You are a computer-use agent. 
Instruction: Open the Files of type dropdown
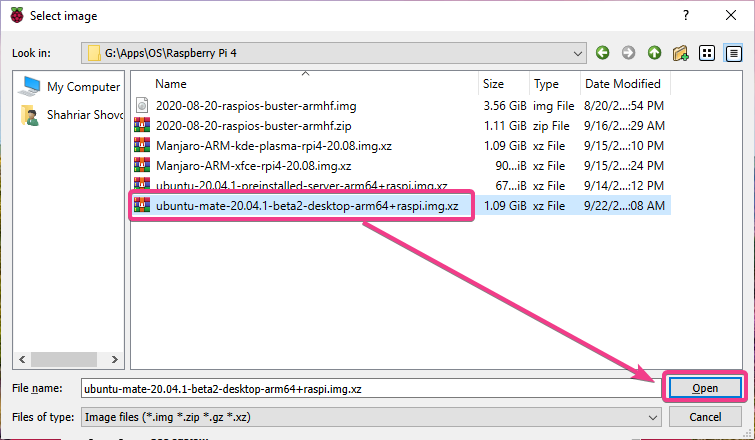pos(652,417)
